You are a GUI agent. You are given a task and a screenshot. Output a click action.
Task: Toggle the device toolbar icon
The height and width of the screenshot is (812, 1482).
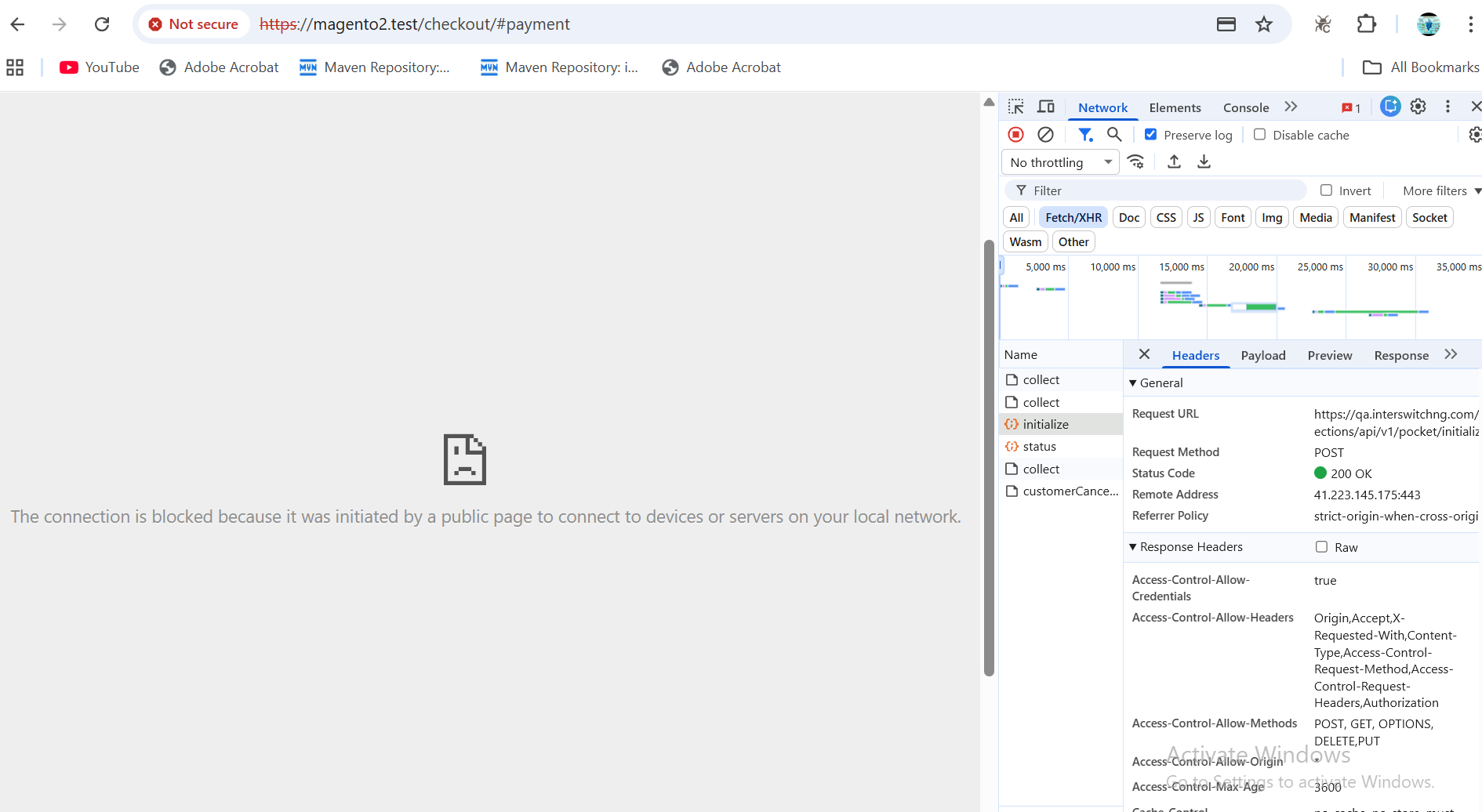click(x=1046, y=107)
